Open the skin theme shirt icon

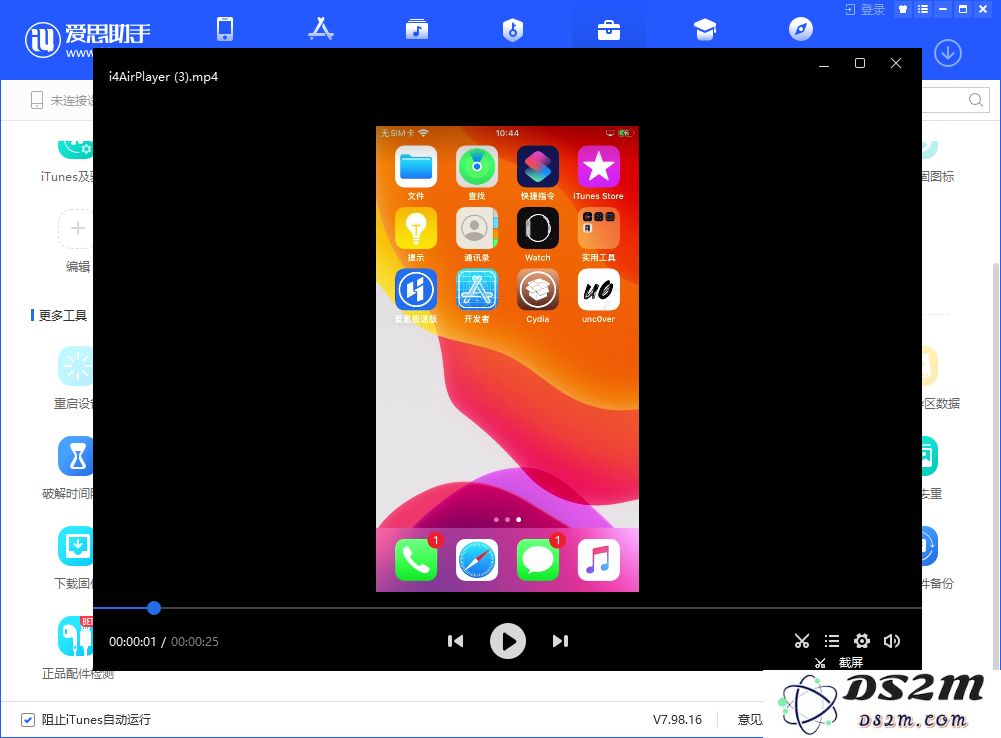[903, 9]
